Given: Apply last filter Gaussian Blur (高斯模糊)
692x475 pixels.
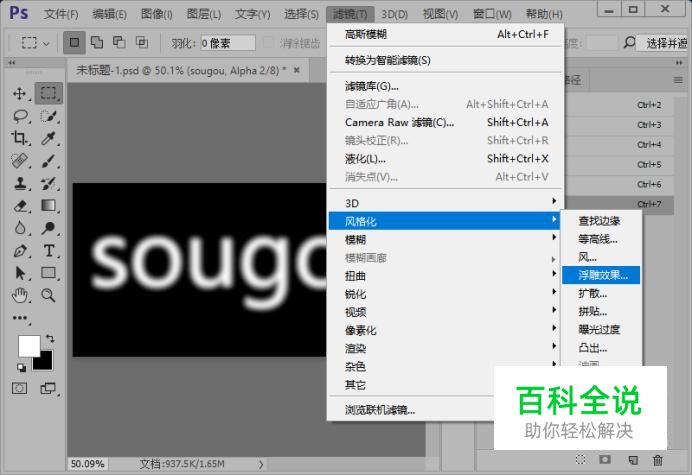Looking at the screenshot, I should [446, 34].
